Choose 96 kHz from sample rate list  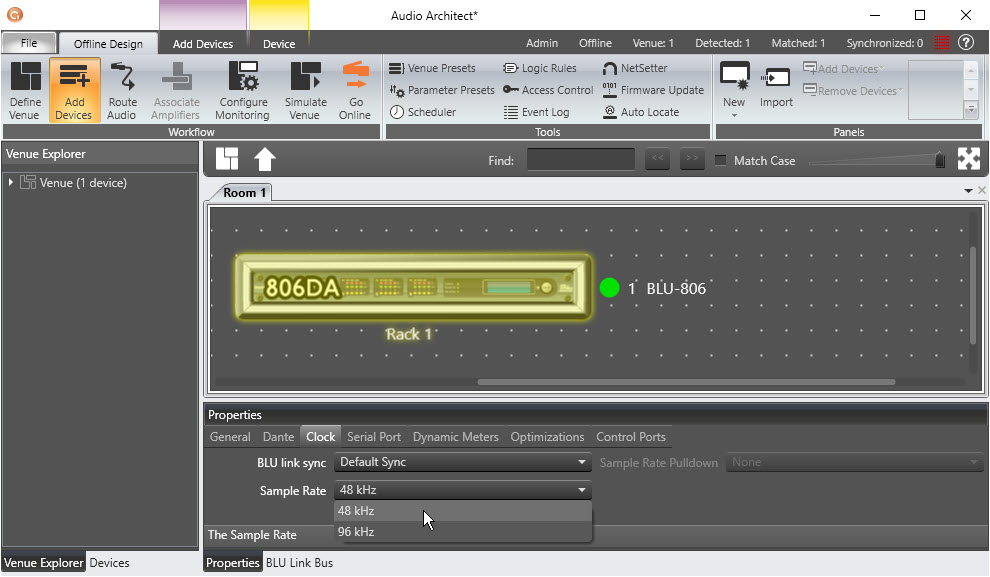pyautogui.click(x=357, y=532)
